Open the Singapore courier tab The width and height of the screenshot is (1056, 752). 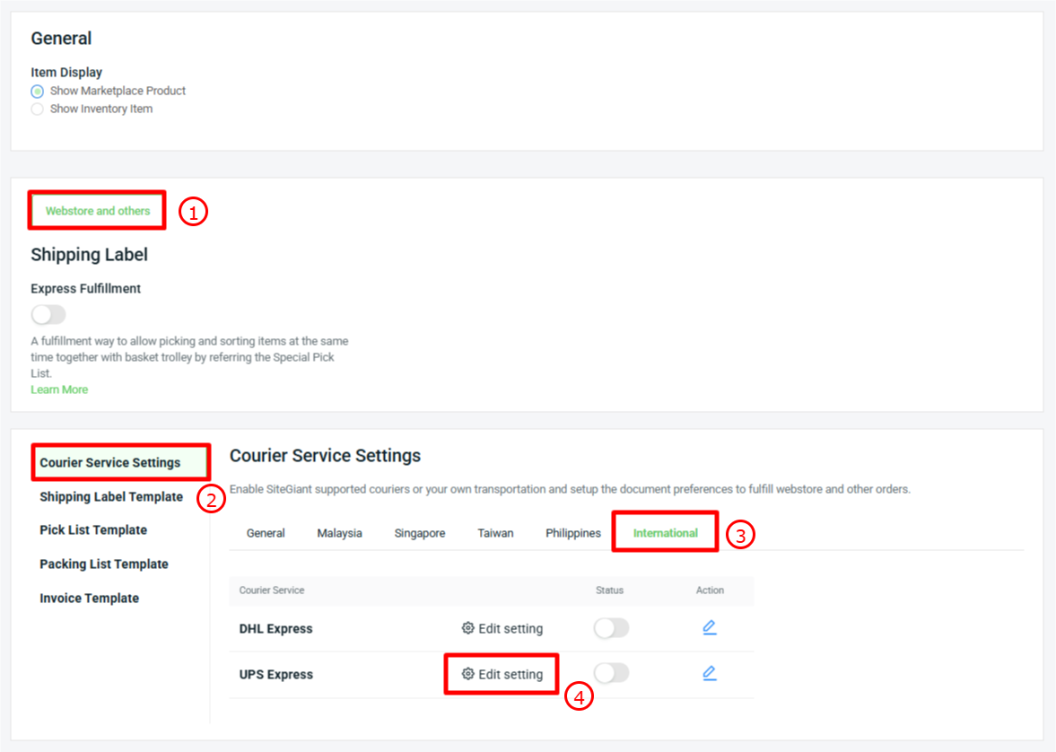click(419, 533)
